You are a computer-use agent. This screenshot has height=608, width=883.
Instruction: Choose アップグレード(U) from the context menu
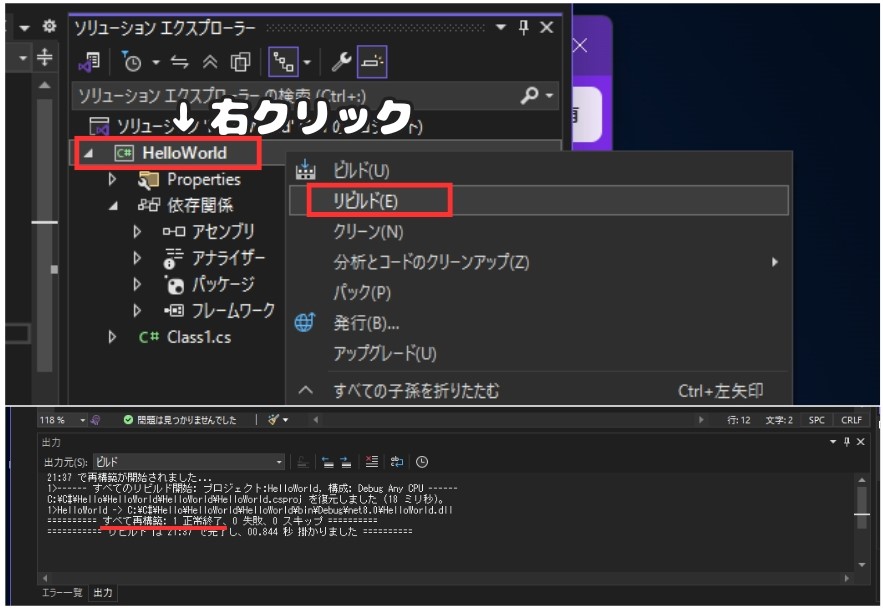tap(539, 354)
